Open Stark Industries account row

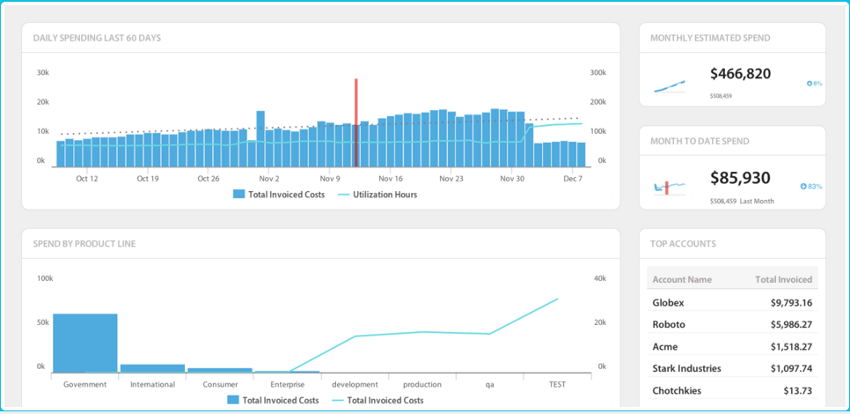[x=732, y=369]
